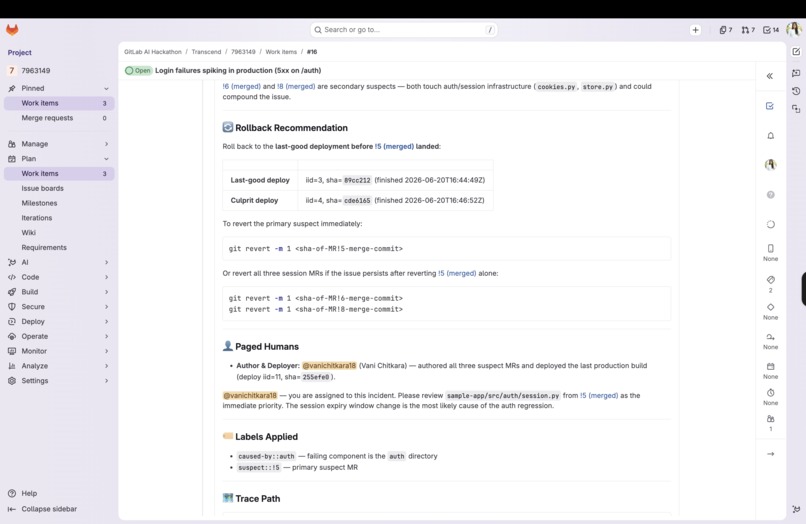Expand the Monitor menu
Image resolution: width=806 pixels, height=524 pixels.
point(59,351)
